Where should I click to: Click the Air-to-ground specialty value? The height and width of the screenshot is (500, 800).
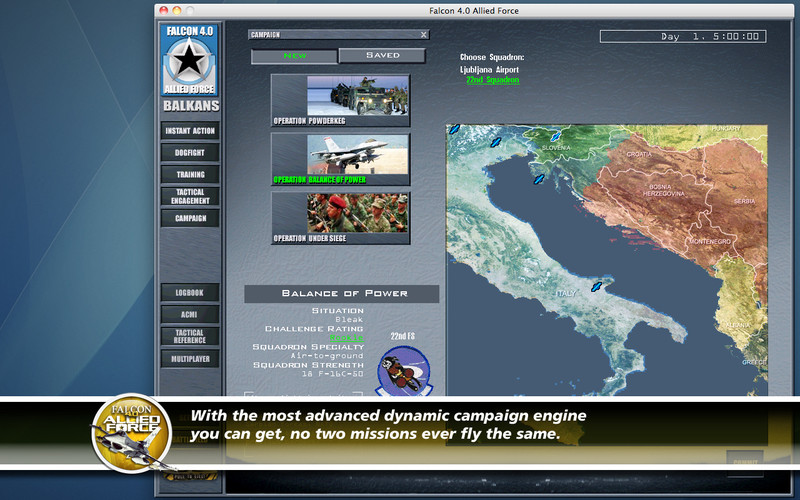tap(327, 356)
